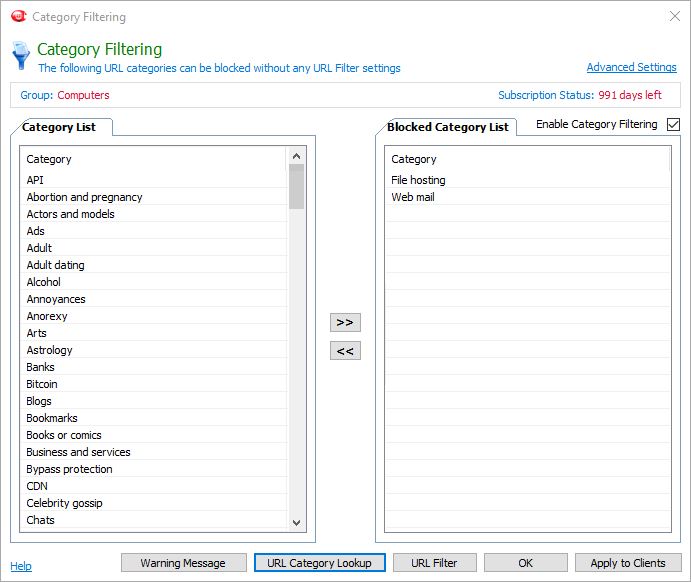This screenshot has height=582, width=691.
Task: Move selected category to blocked list
Action: coord(345,322)
